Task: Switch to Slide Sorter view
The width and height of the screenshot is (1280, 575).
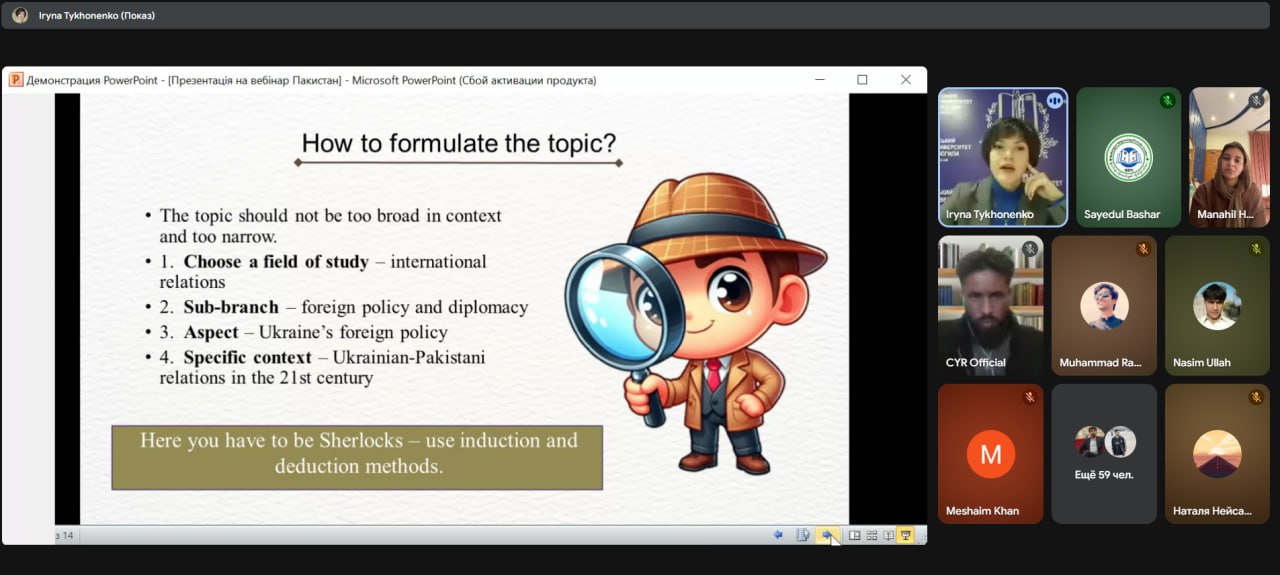Action: [871, 535]
